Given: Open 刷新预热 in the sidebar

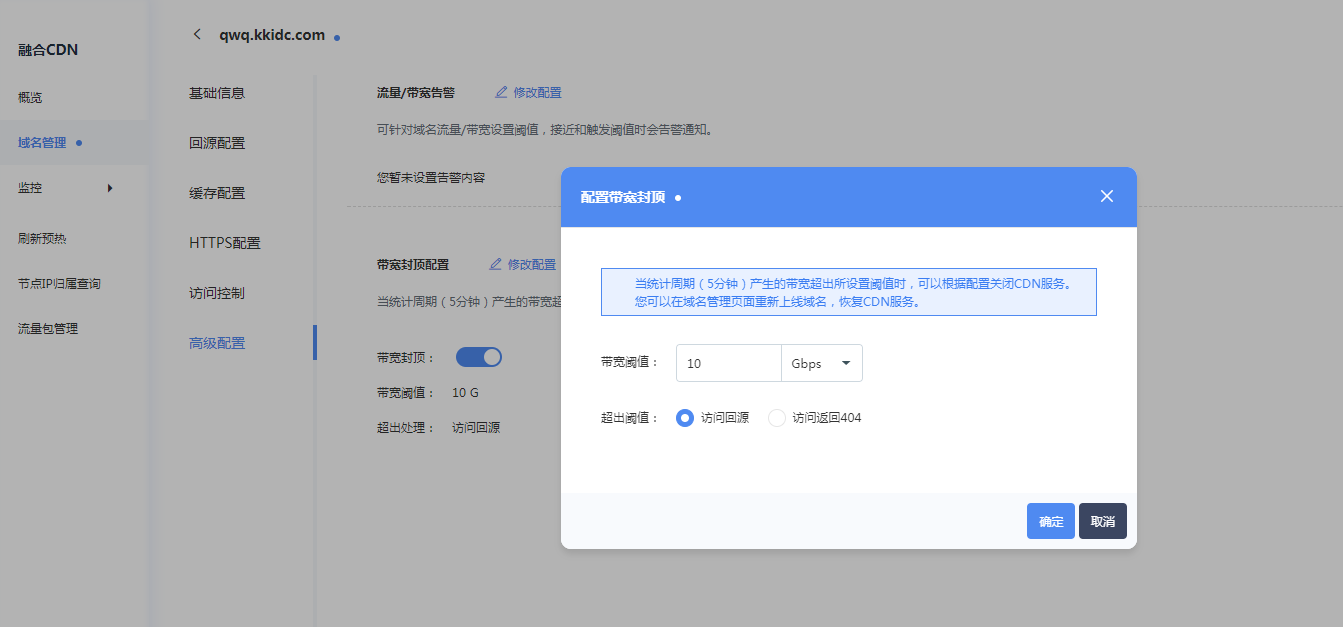Looking at the screenshot, I should pyautogui.click(x=42, y=239).
